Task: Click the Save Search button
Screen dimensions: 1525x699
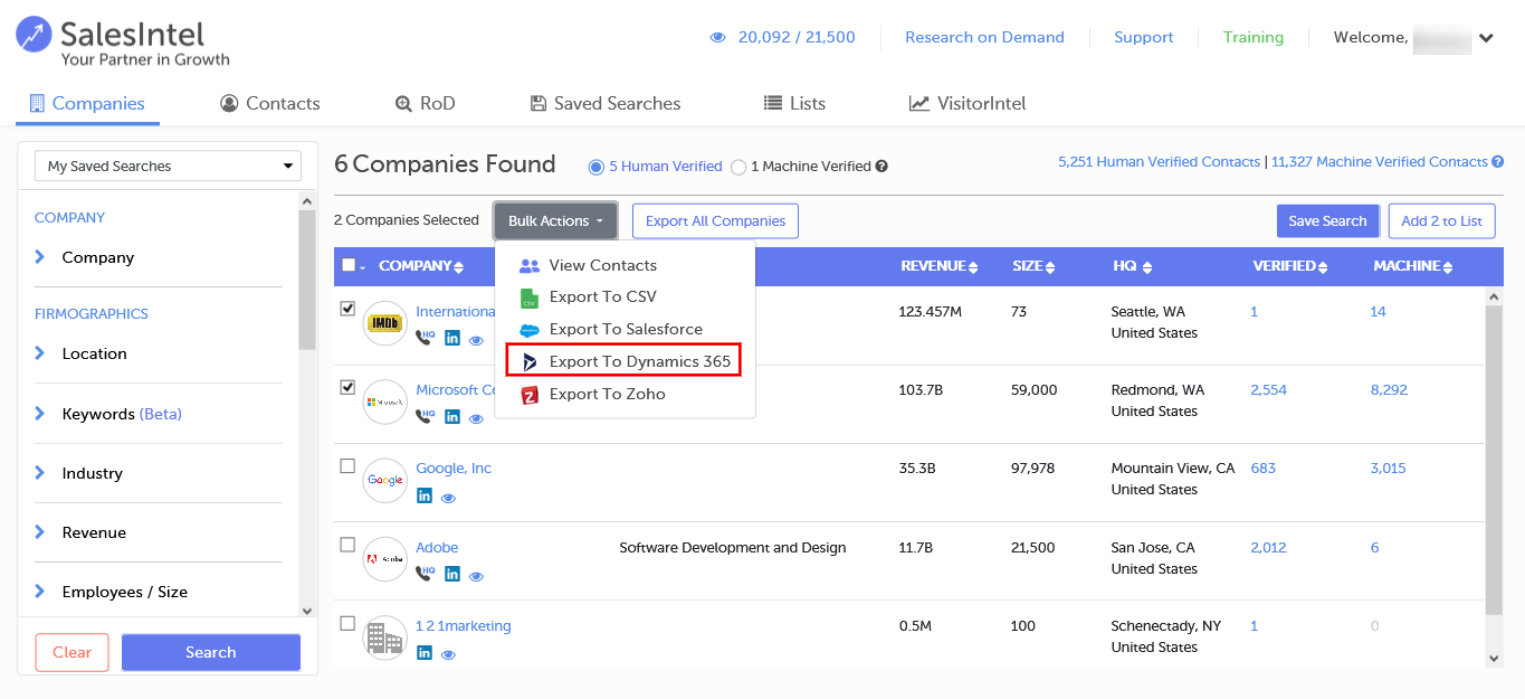Action: pyautogui.click(x=1328, y=221)
